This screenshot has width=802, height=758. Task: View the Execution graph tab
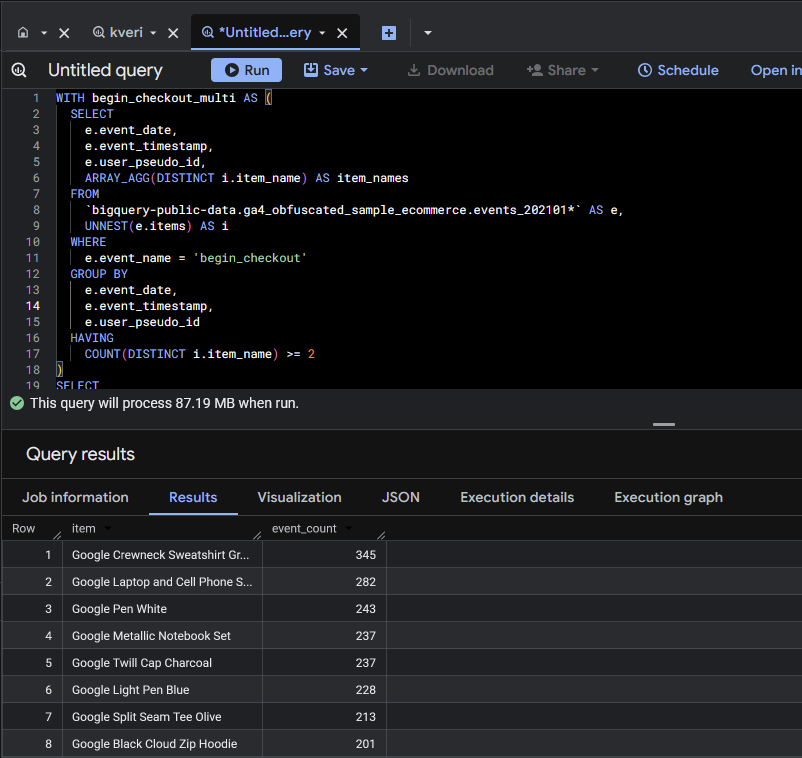(668, 497)
